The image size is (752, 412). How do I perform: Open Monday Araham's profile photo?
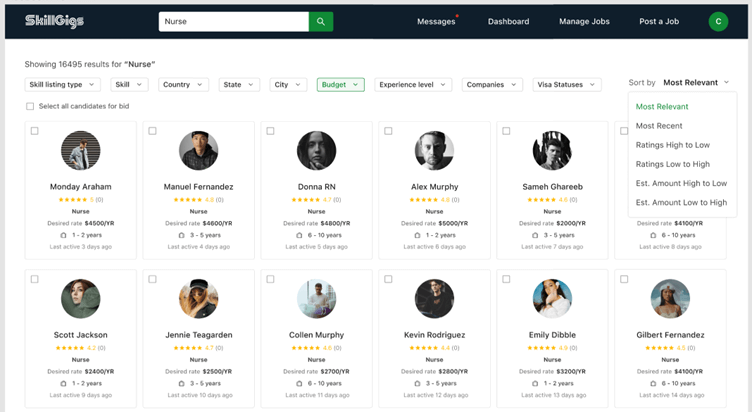point(80,151)
